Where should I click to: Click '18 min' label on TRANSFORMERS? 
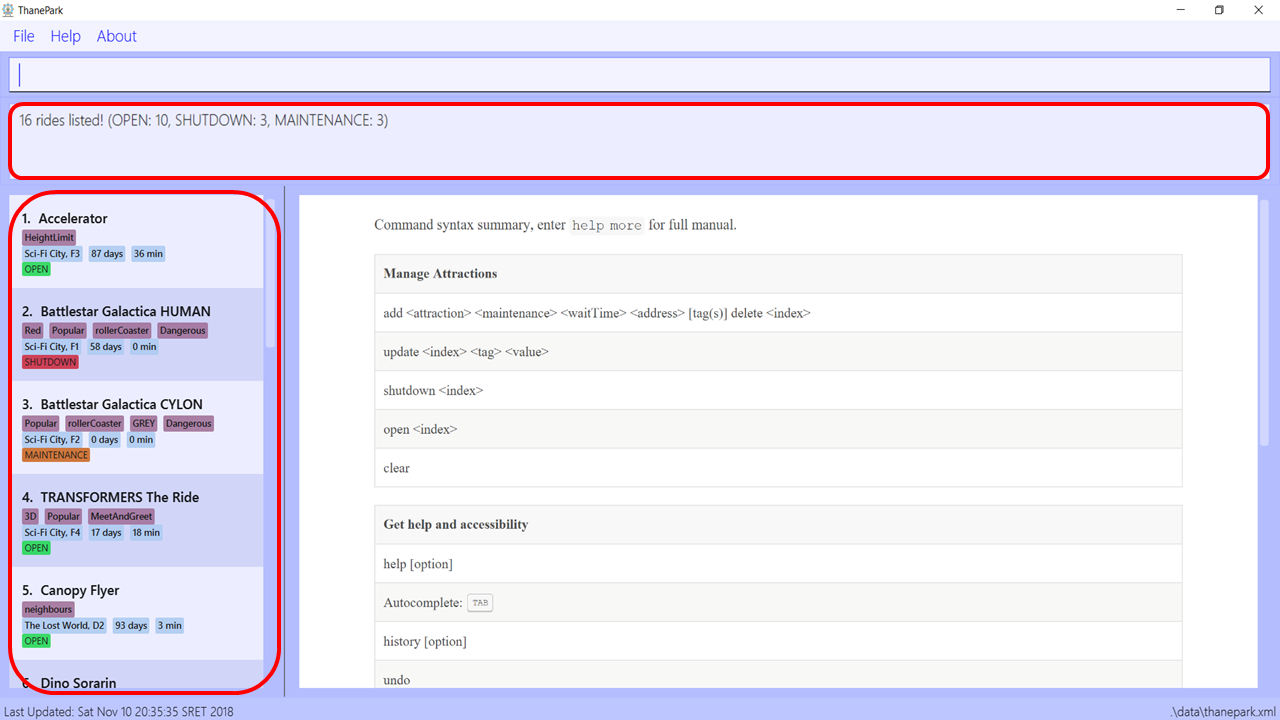point(146,533)
